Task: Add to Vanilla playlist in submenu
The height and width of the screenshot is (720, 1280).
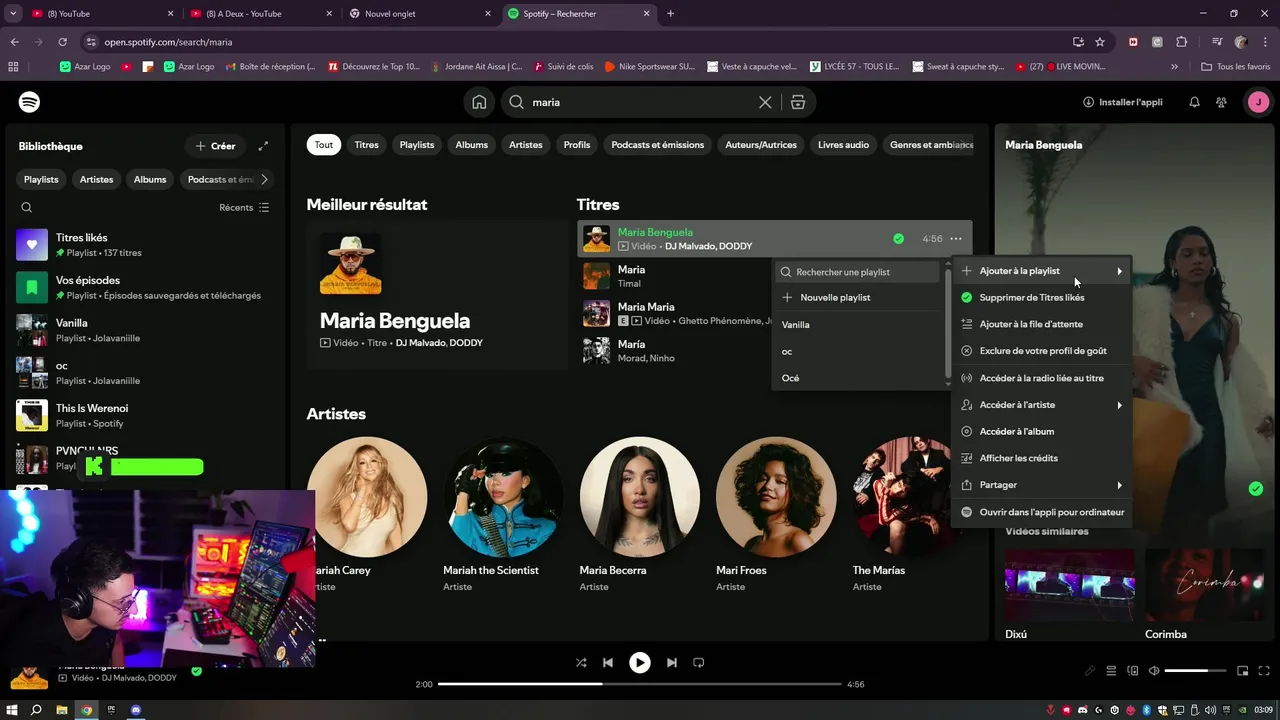Action: 859,325
